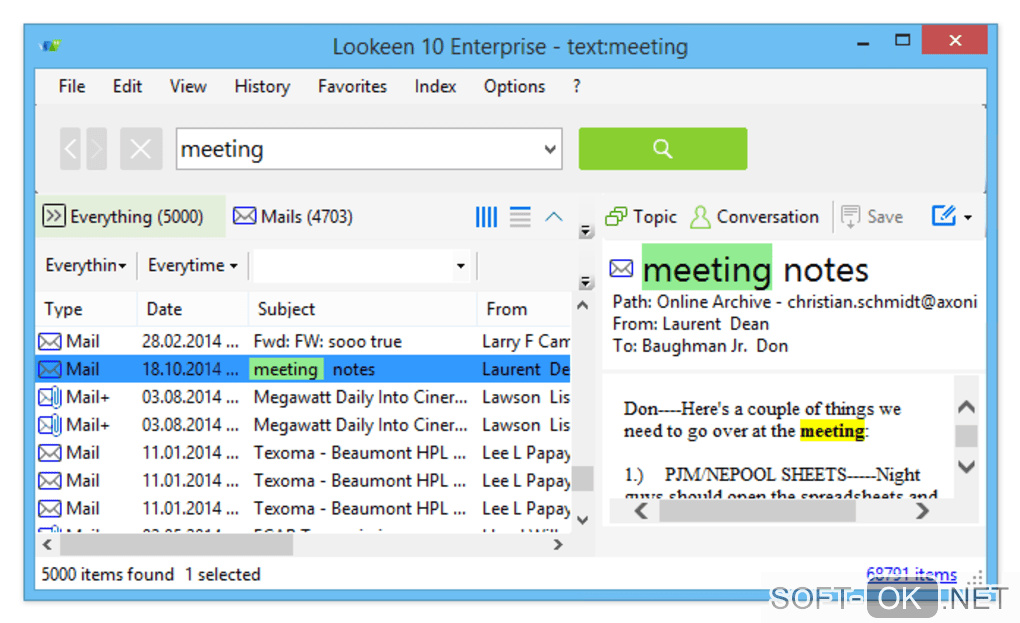Viewport: 1020px width, 623px height.
Task: Open the Index menu
Action: [x=435, y=86]
